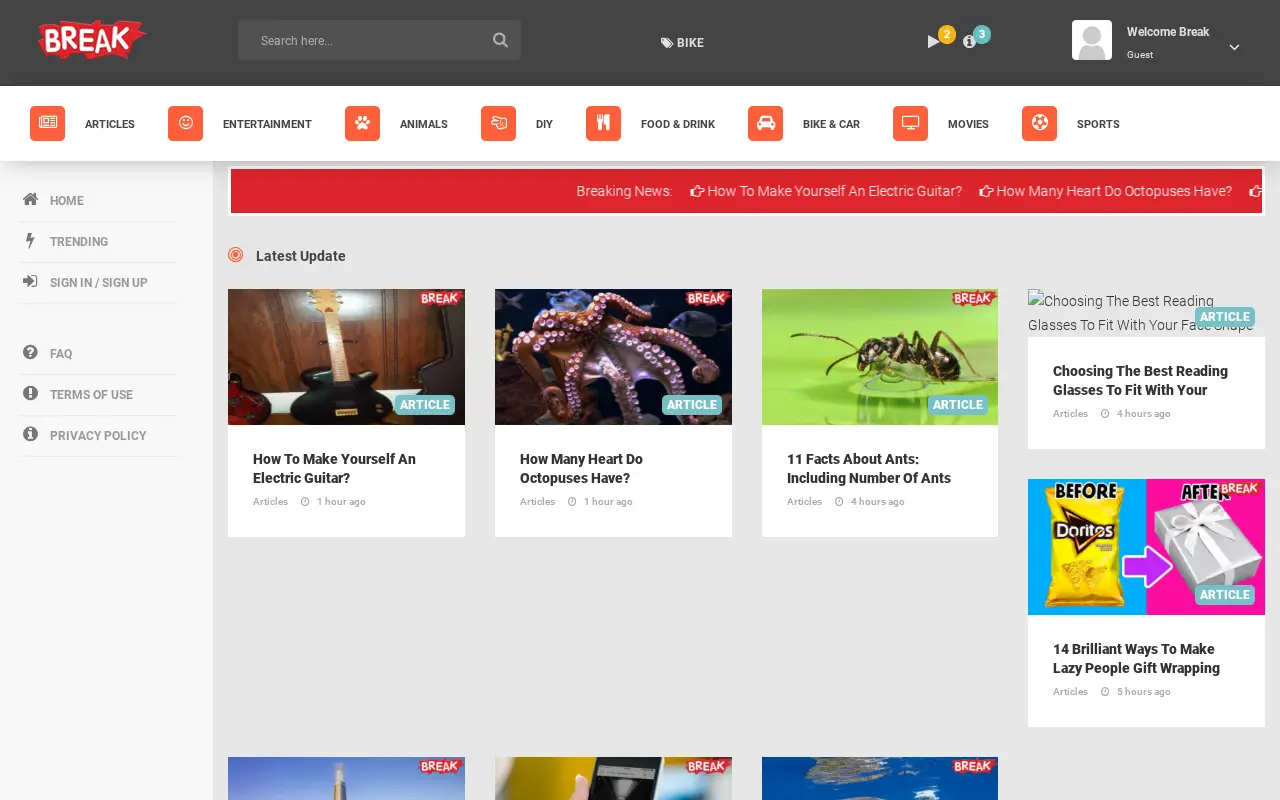The height and width of the screenshot is (800, 1280).
Task: Open the electric guitar article thumbnail
Action: pos(346,357)
